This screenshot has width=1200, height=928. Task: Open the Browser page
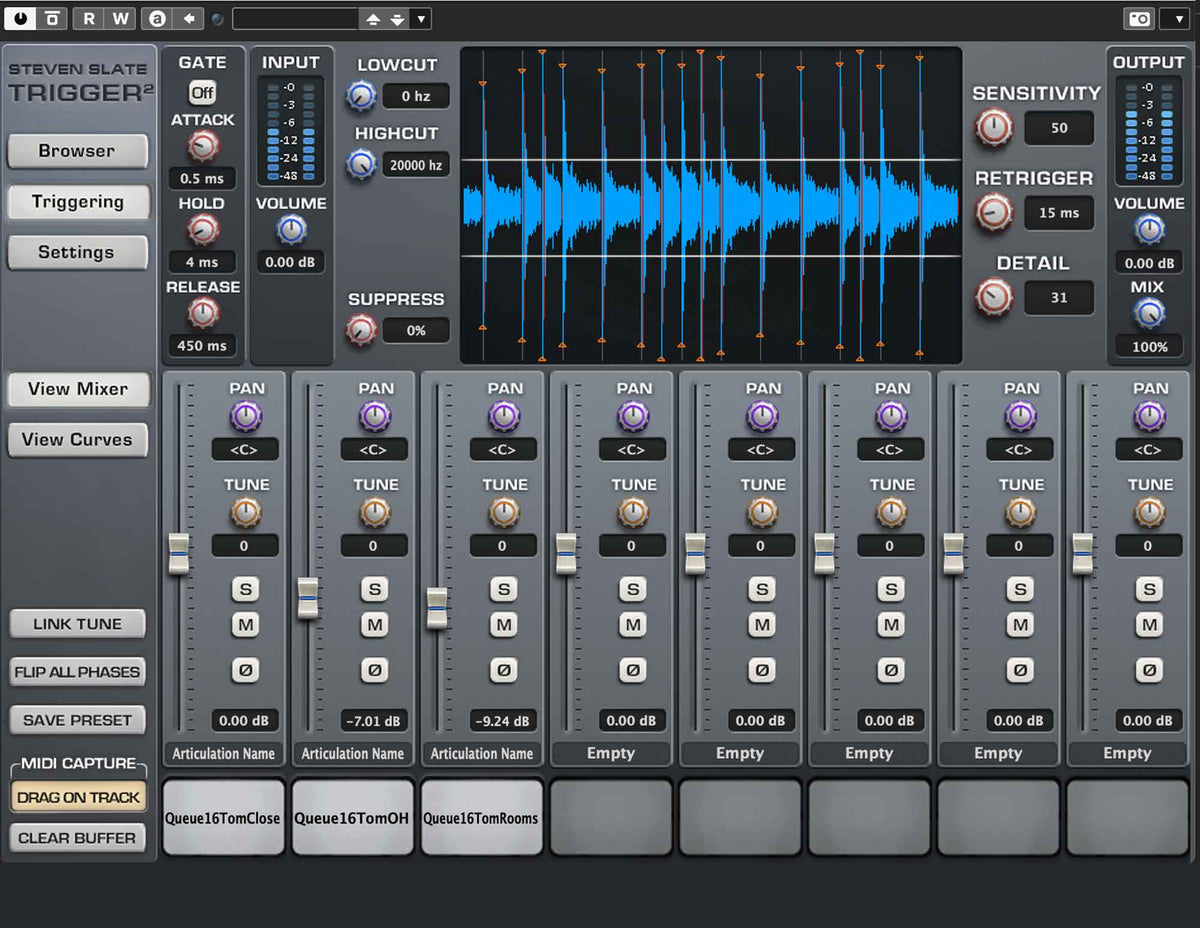[77, 151]
